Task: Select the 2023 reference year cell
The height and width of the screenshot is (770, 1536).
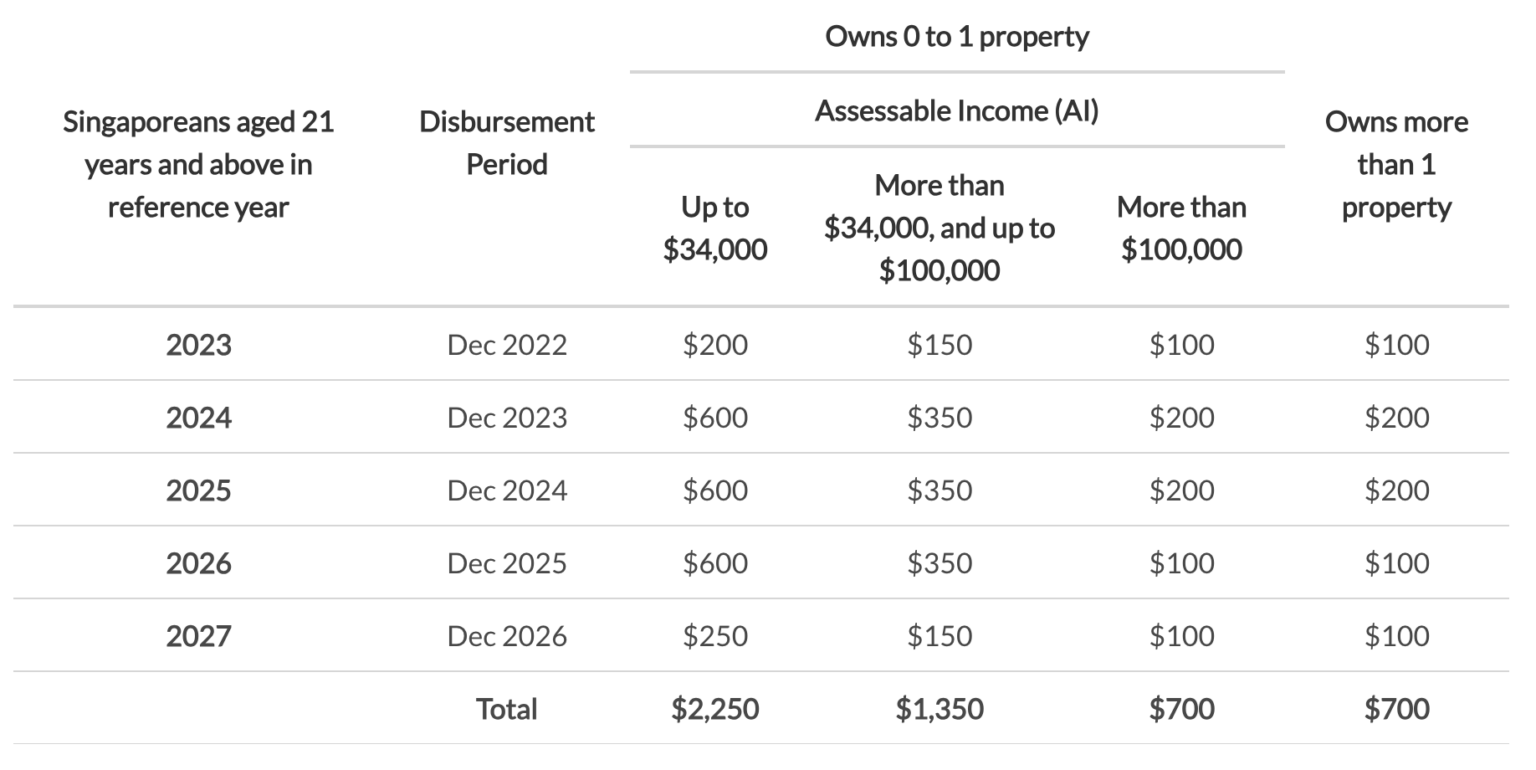Action: 198,345
